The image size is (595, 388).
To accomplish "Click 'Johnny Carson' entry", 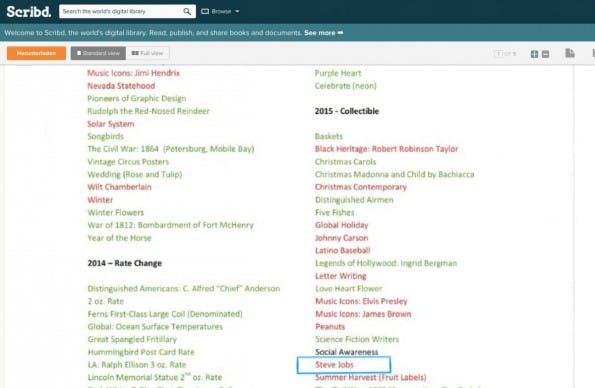I will click(342, 238).
